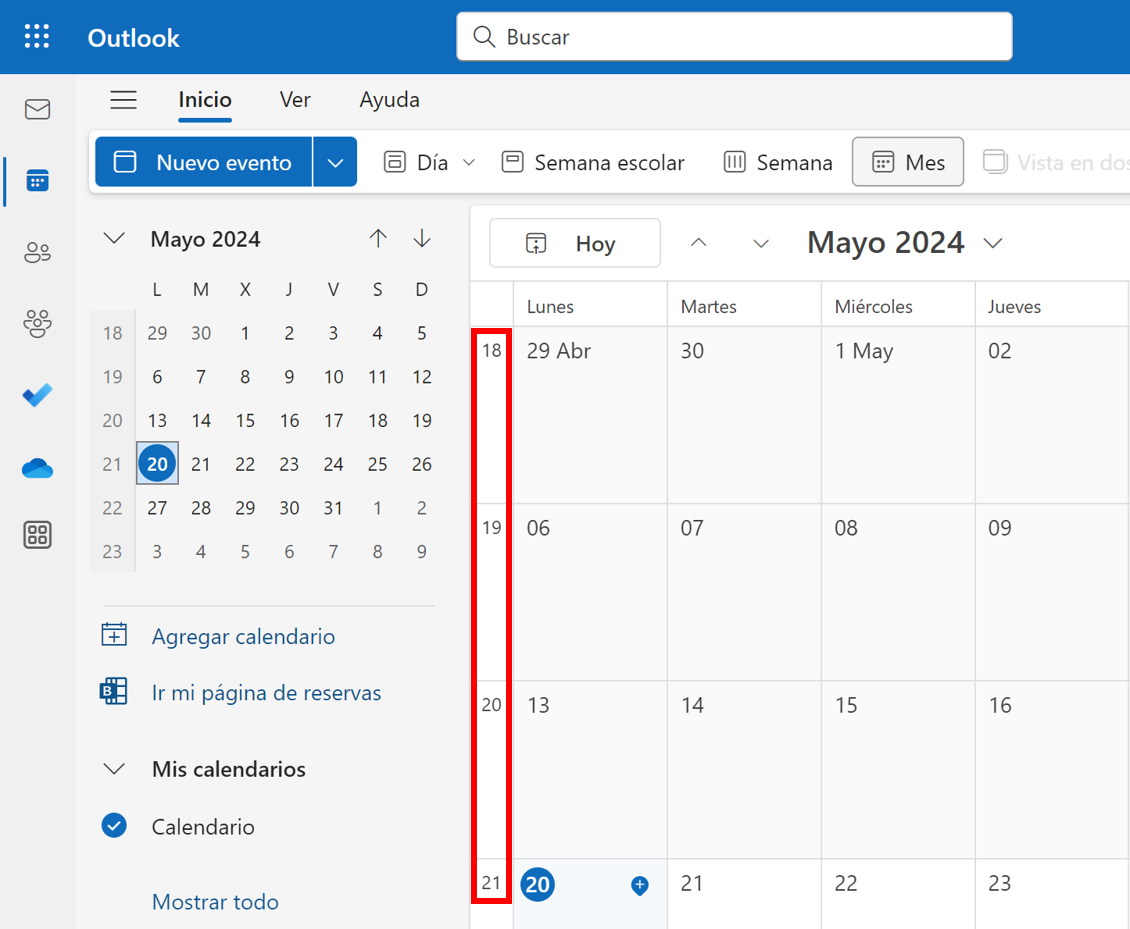Focus the Buscar search field
The image size is (1130, 929).
click(x=734, y=37)
